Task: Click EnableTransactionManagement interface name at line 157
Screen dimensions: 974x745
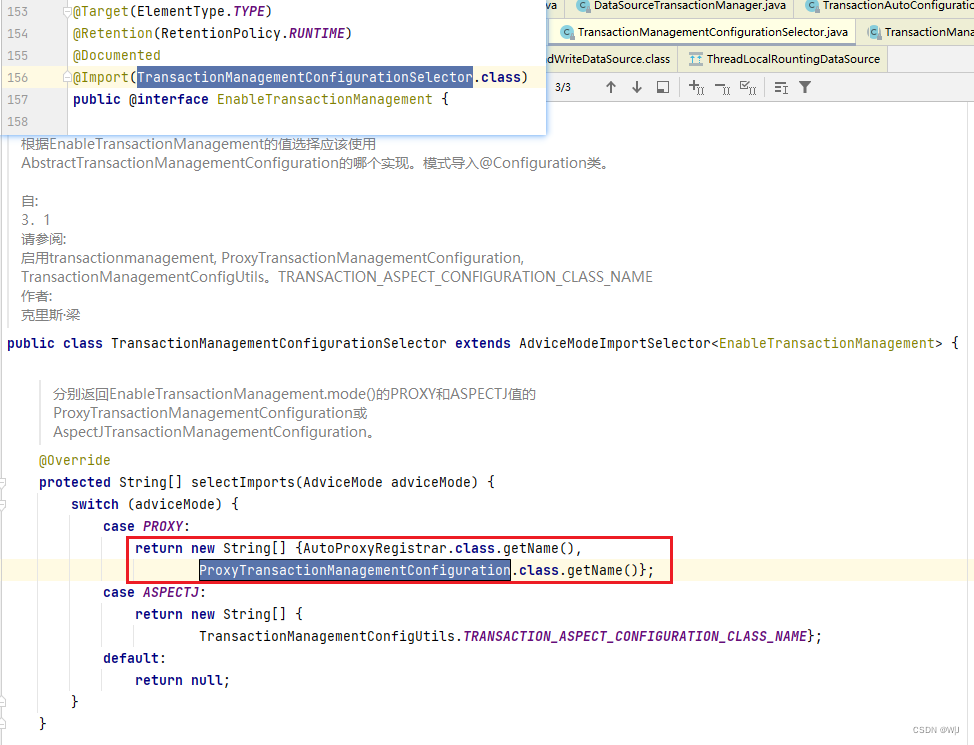Action: click(324, 99)
